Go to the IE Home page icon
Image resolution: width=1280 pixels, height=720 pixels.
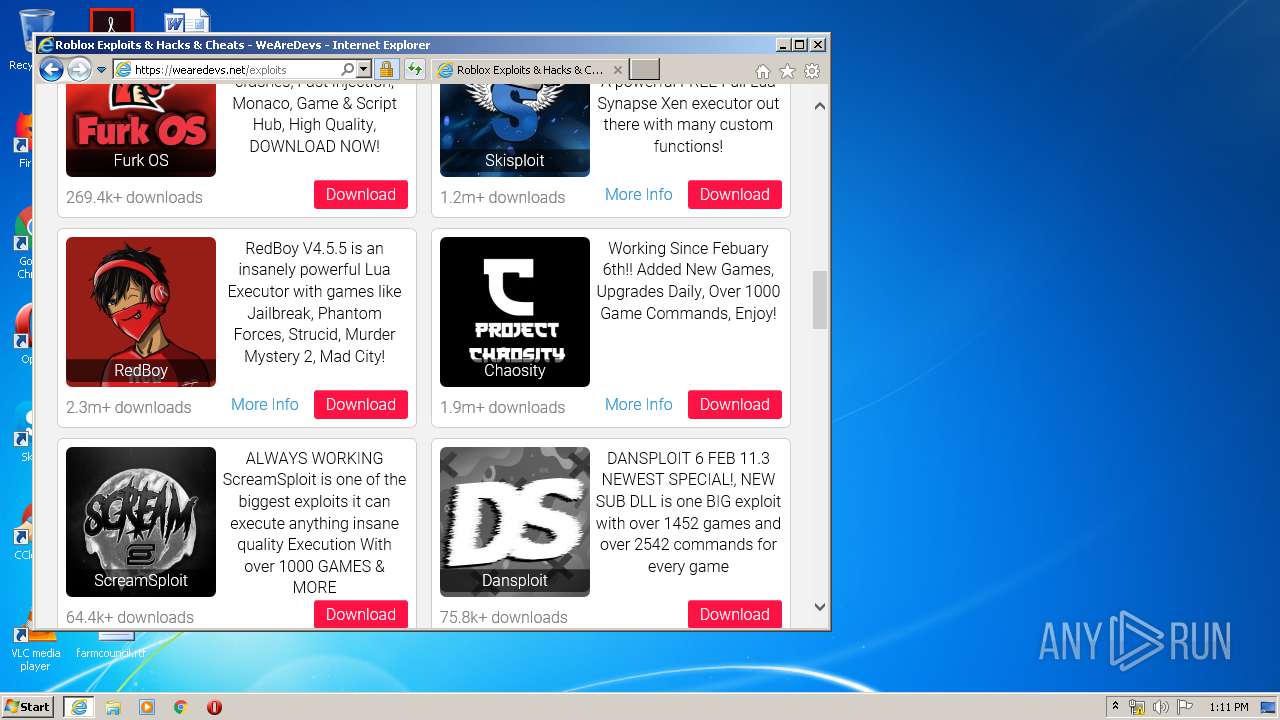(763, 71)
